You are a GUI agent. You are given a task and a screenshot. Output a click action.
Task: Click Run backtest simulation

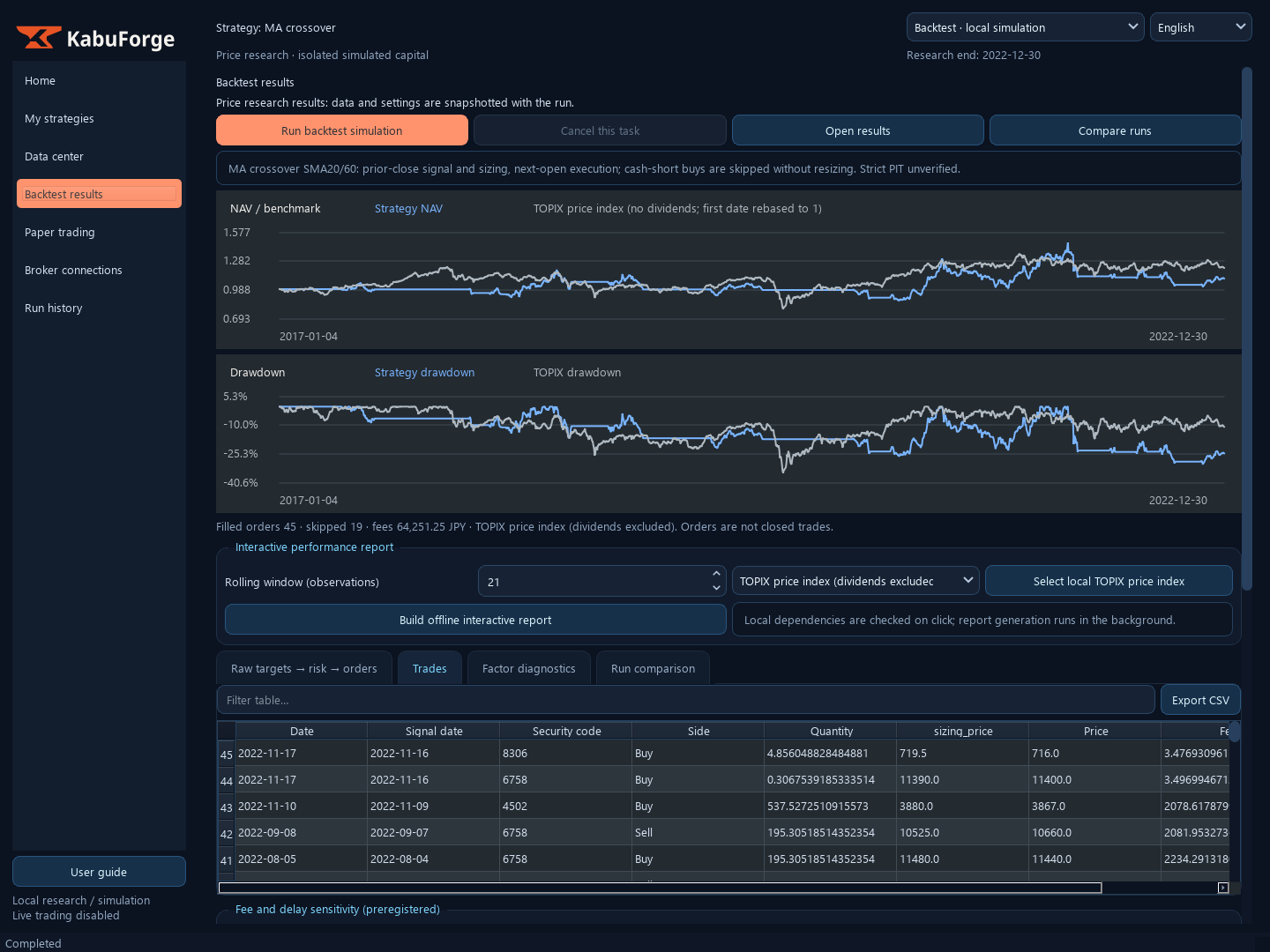point(342,130)
